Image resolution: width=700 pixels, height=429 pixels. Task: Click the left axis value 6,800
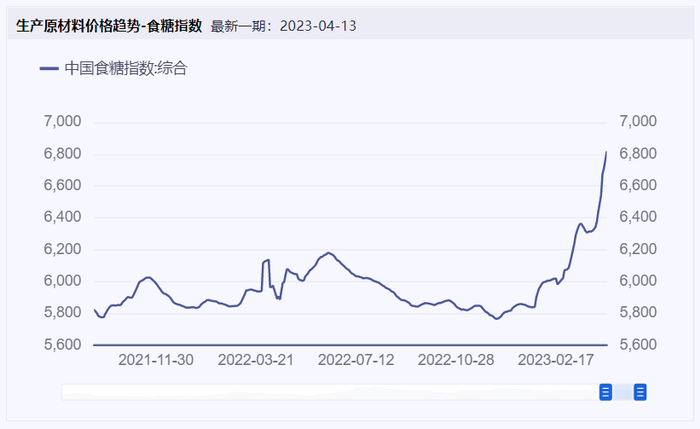click(62, 154)
